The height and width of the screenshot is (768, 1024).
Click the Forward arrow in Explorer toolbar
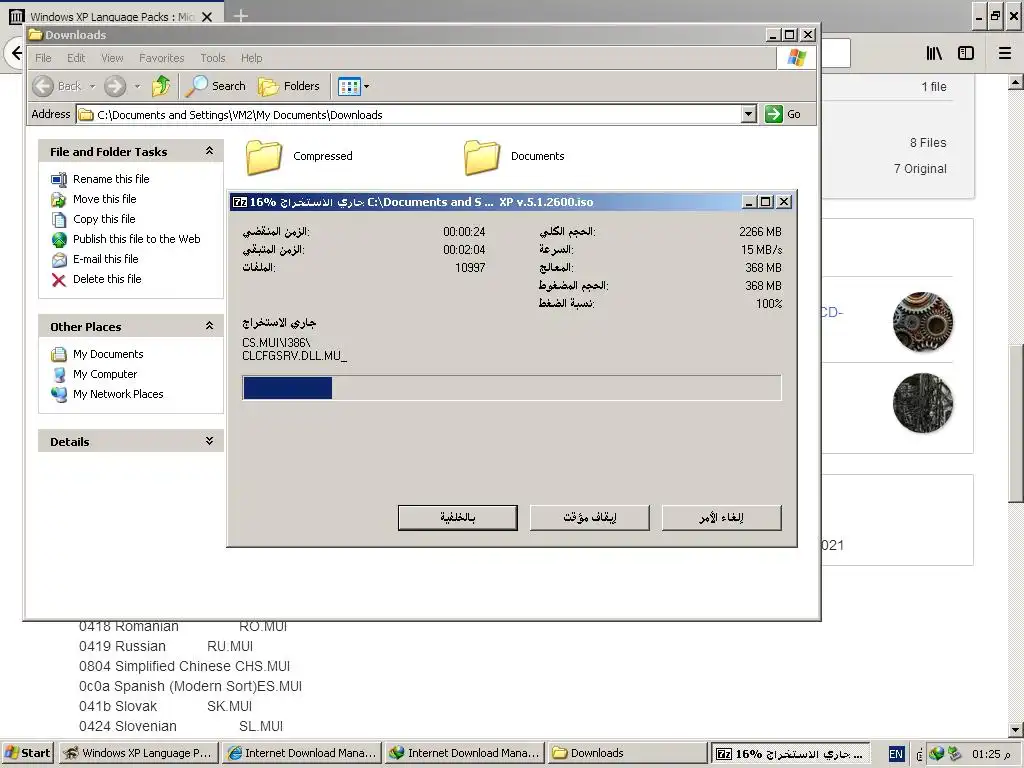(x=115, y=86)
